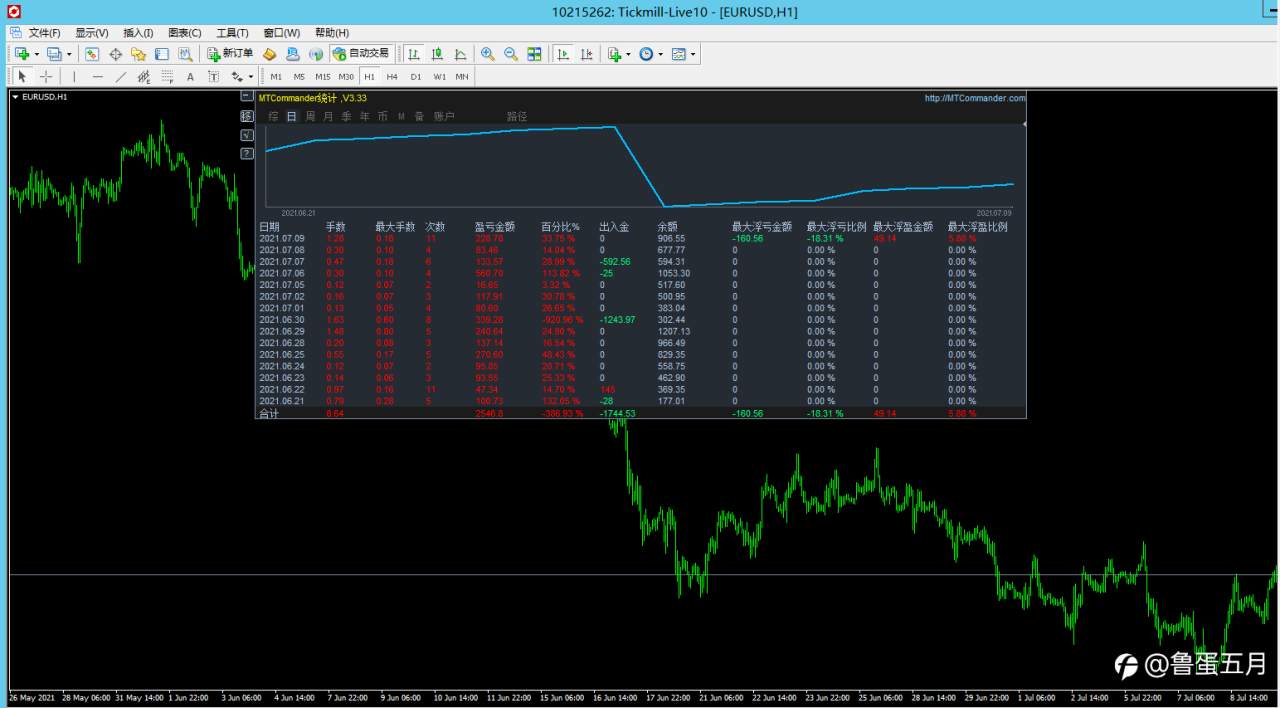Expand the Profiles dropdown arrow

click(x=69, y=54)
